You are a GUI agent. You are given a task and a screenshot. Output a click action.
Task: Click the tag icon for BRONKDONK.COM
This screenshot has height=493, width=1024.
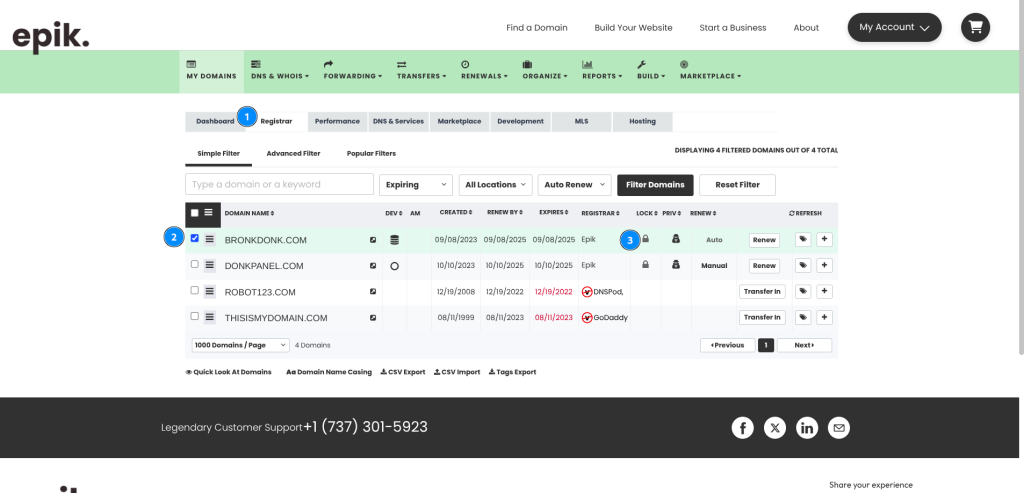point(803,240)
